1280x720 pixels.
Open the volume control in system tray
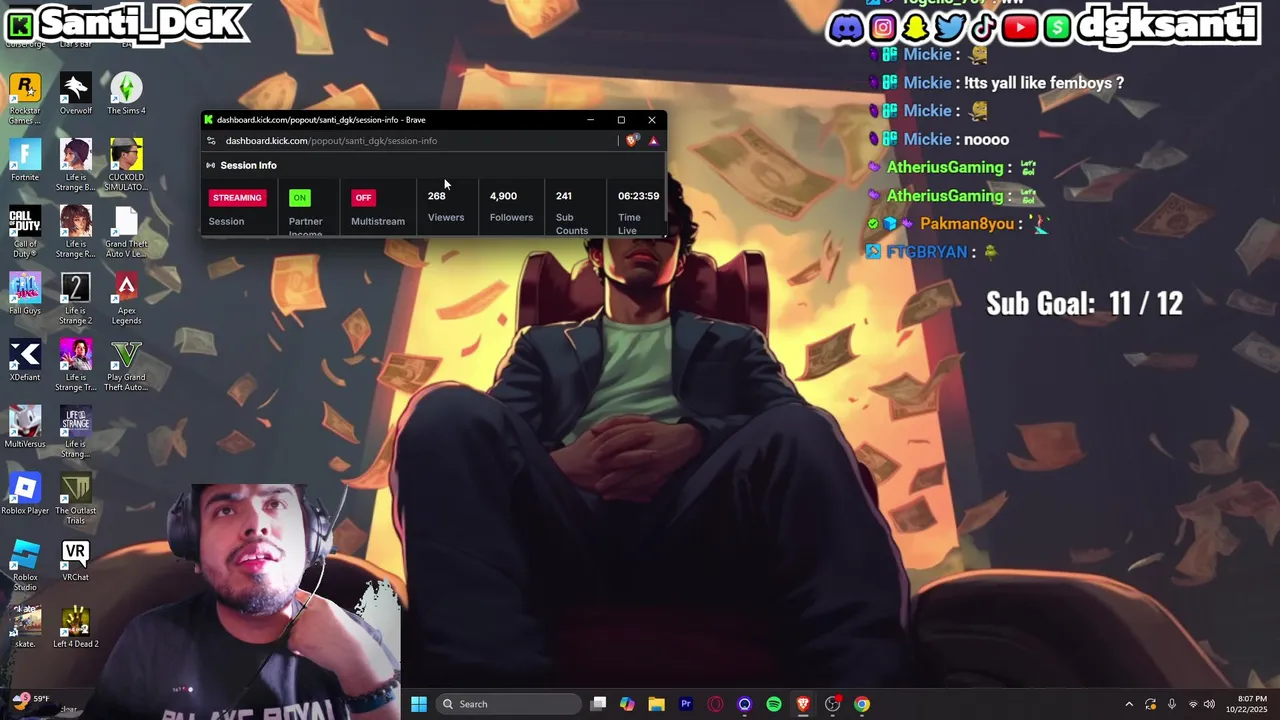point(1209,704)
